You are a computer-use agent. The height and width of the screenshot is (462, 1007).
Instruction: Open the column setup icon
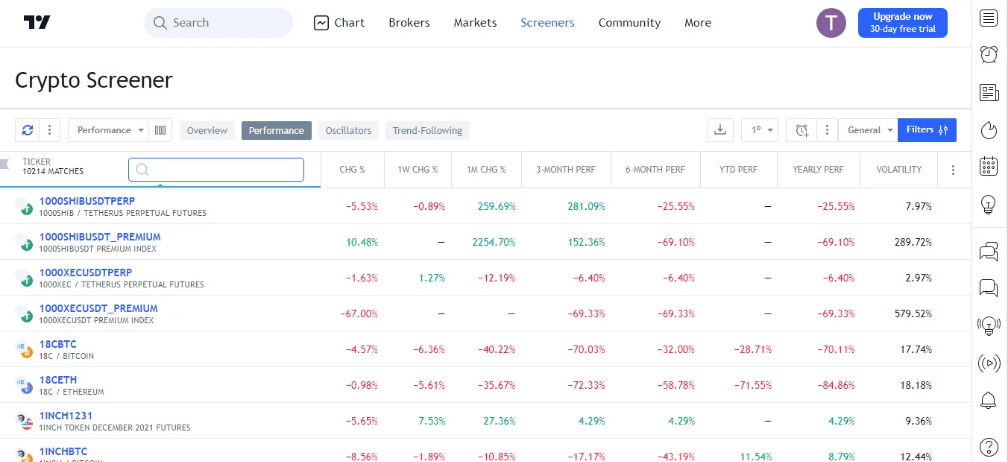click(x=161, y=130)
